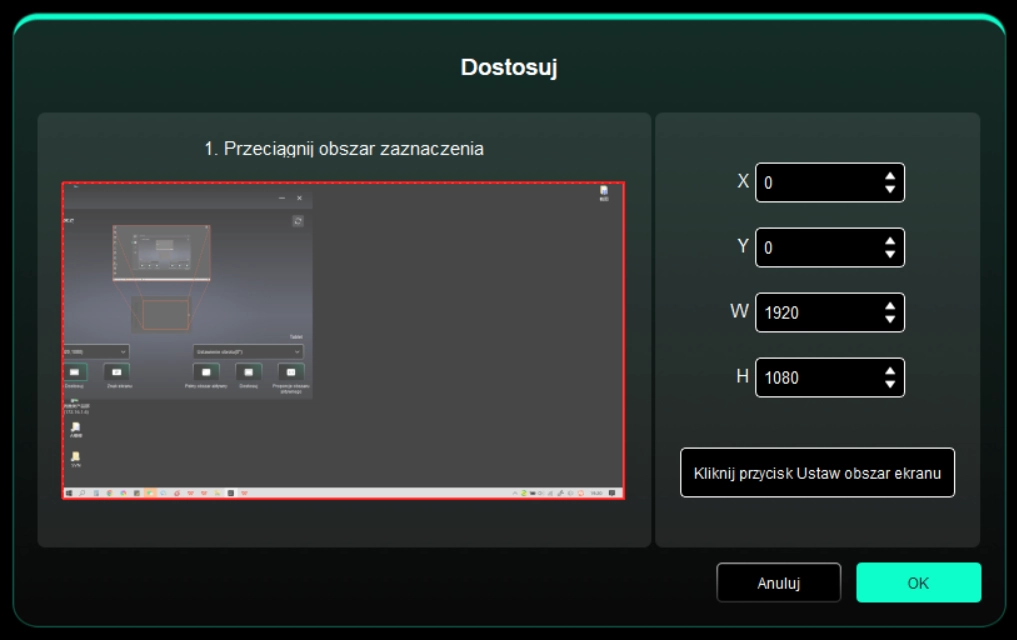Screen dimensions: 1017x640
Task: Click the SVN folder icon in preview
Action: [x=76, y=459]
